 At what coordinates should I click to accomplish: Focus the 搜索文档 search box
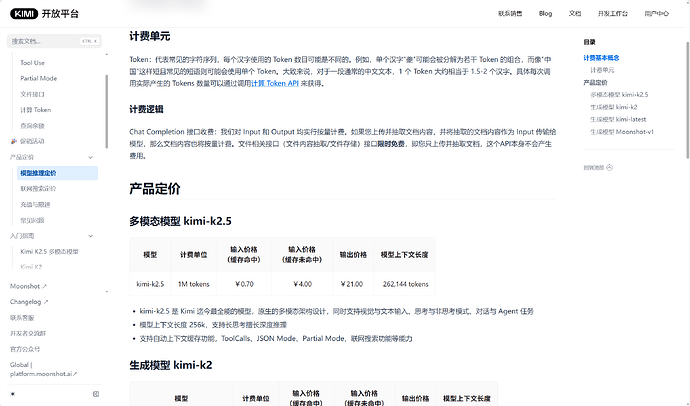tap(54, 41)
